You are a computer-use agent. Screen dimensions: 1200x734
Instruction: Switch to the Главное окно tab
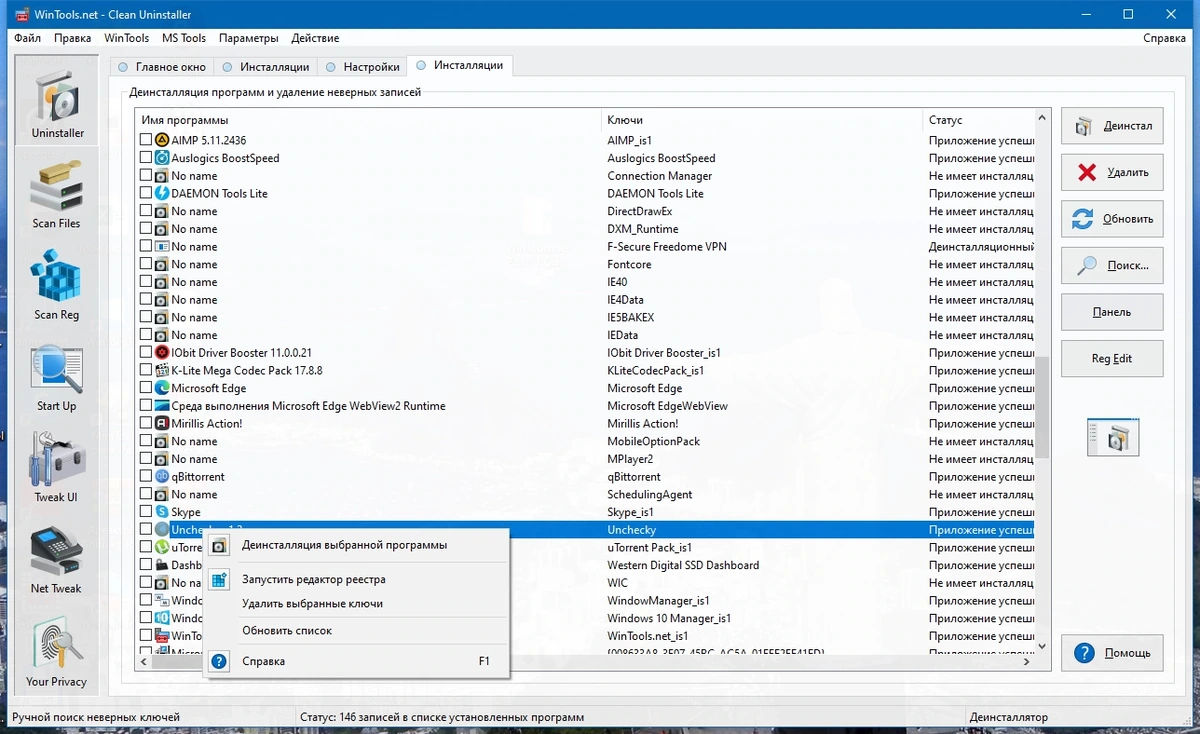click(x=162, y=67)
